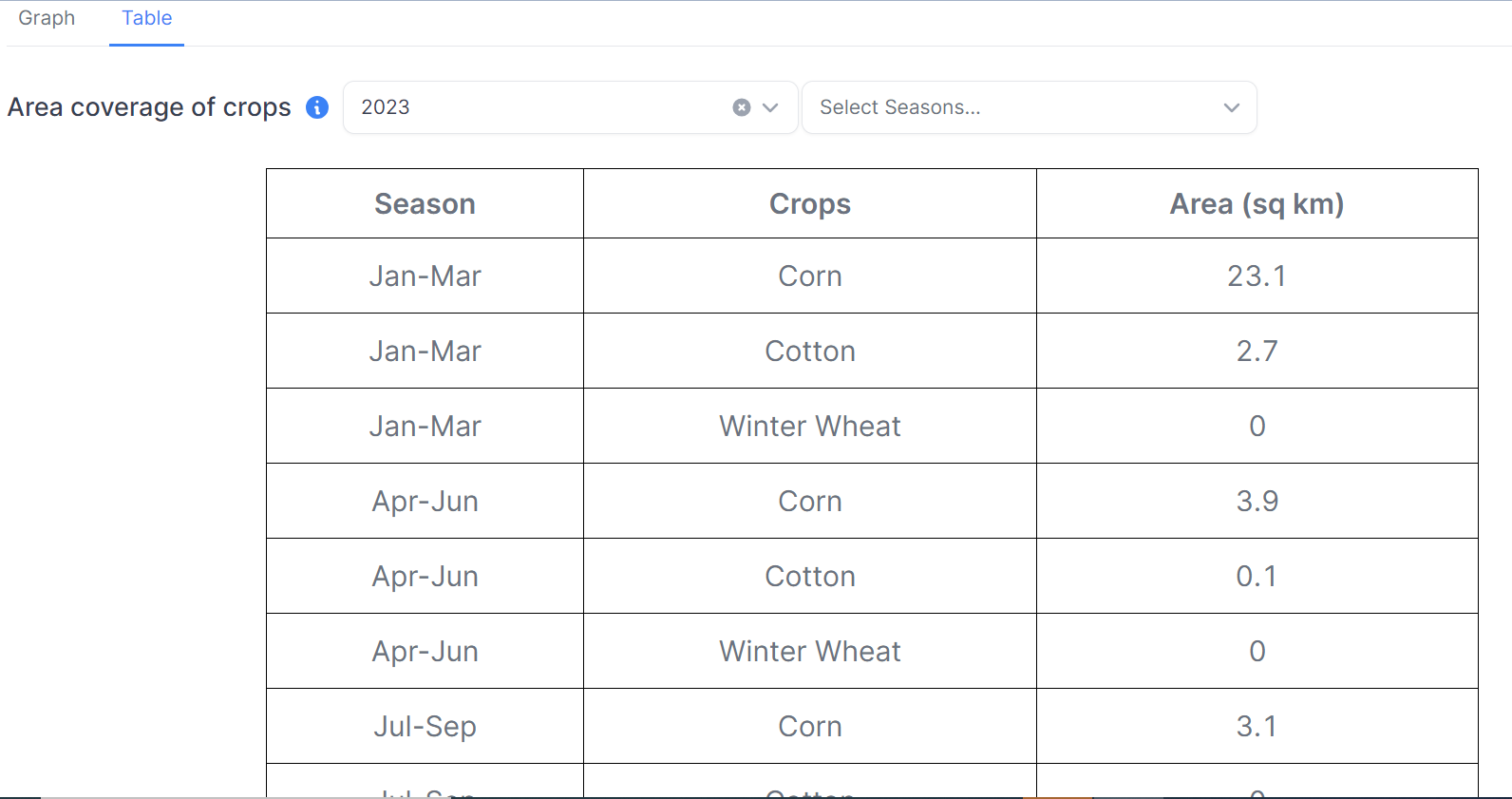
Task: Switch to the Graph tab
Action: coord(47,18)
